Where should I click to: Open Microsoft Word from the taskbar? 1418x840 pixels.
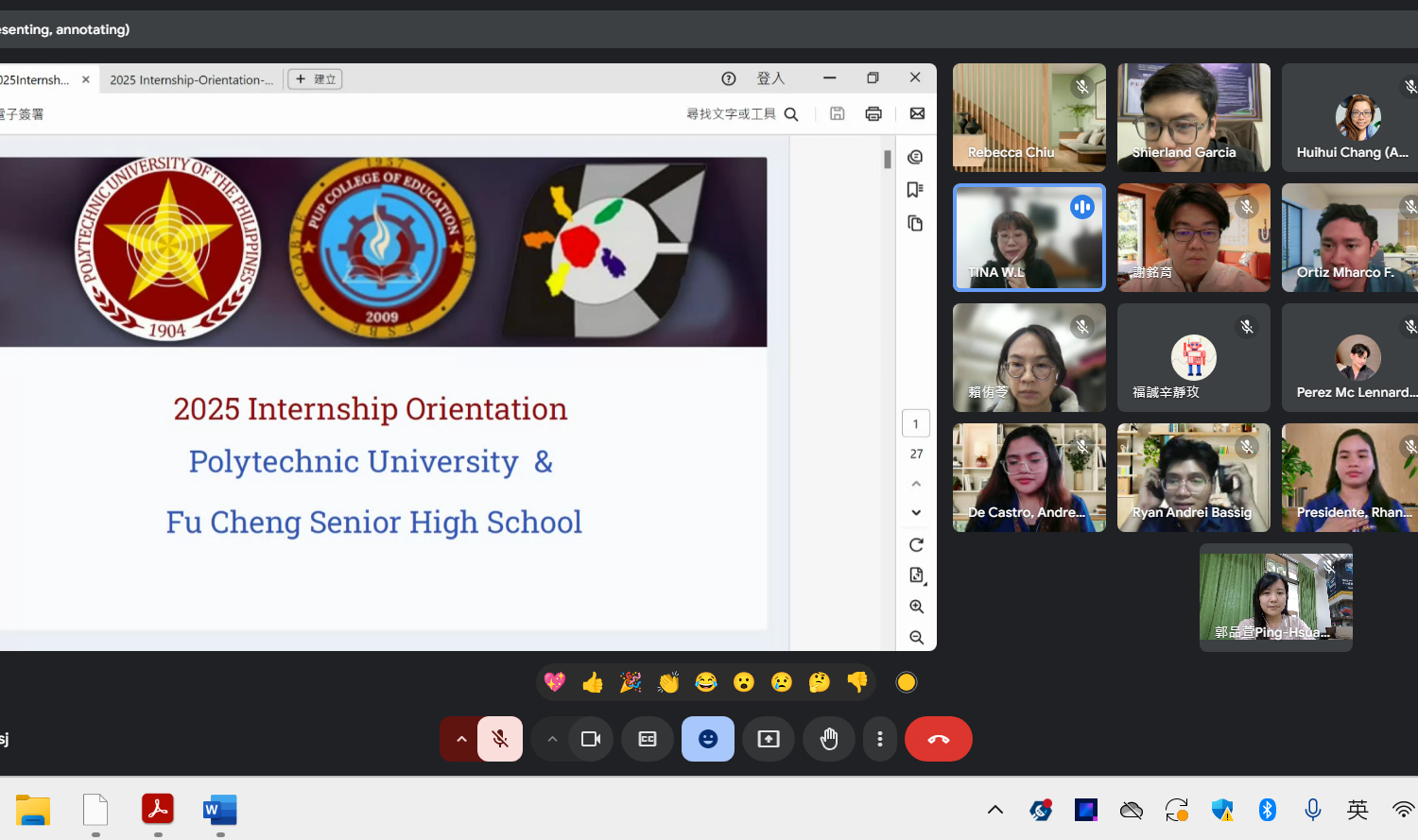(220, 810)
